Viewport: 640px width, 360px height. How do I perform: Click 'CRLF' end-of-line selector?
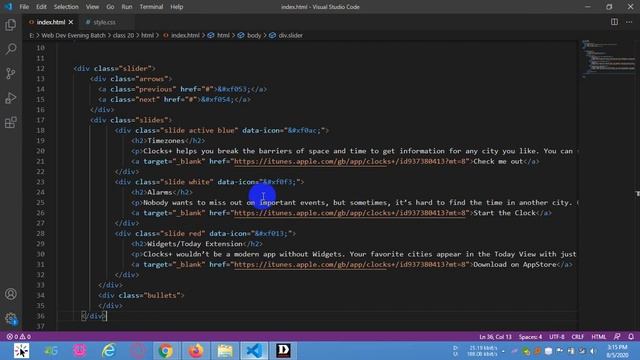578,337
